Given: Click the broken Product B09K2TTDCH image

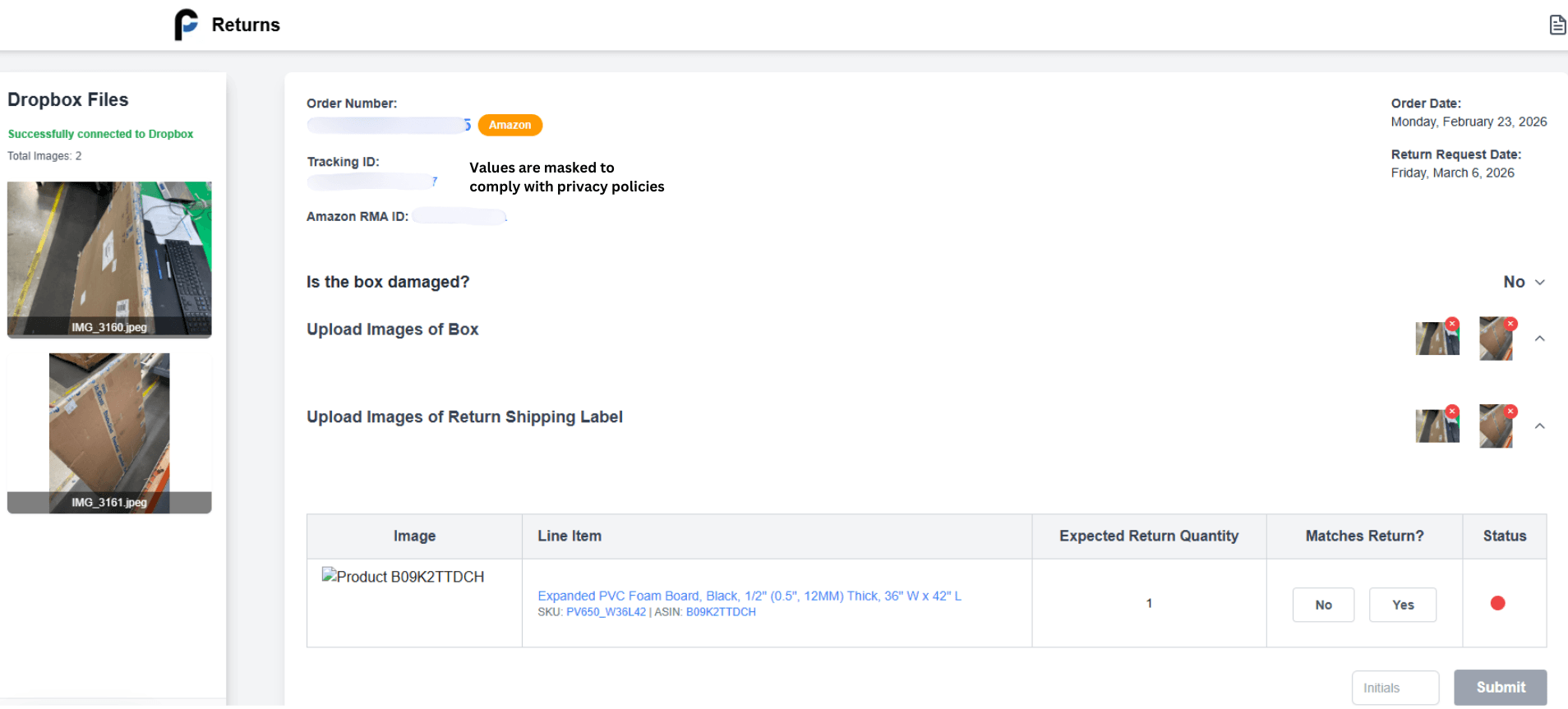Looking at the screenshot, I should pyautogui.click(x=403, y=577).
